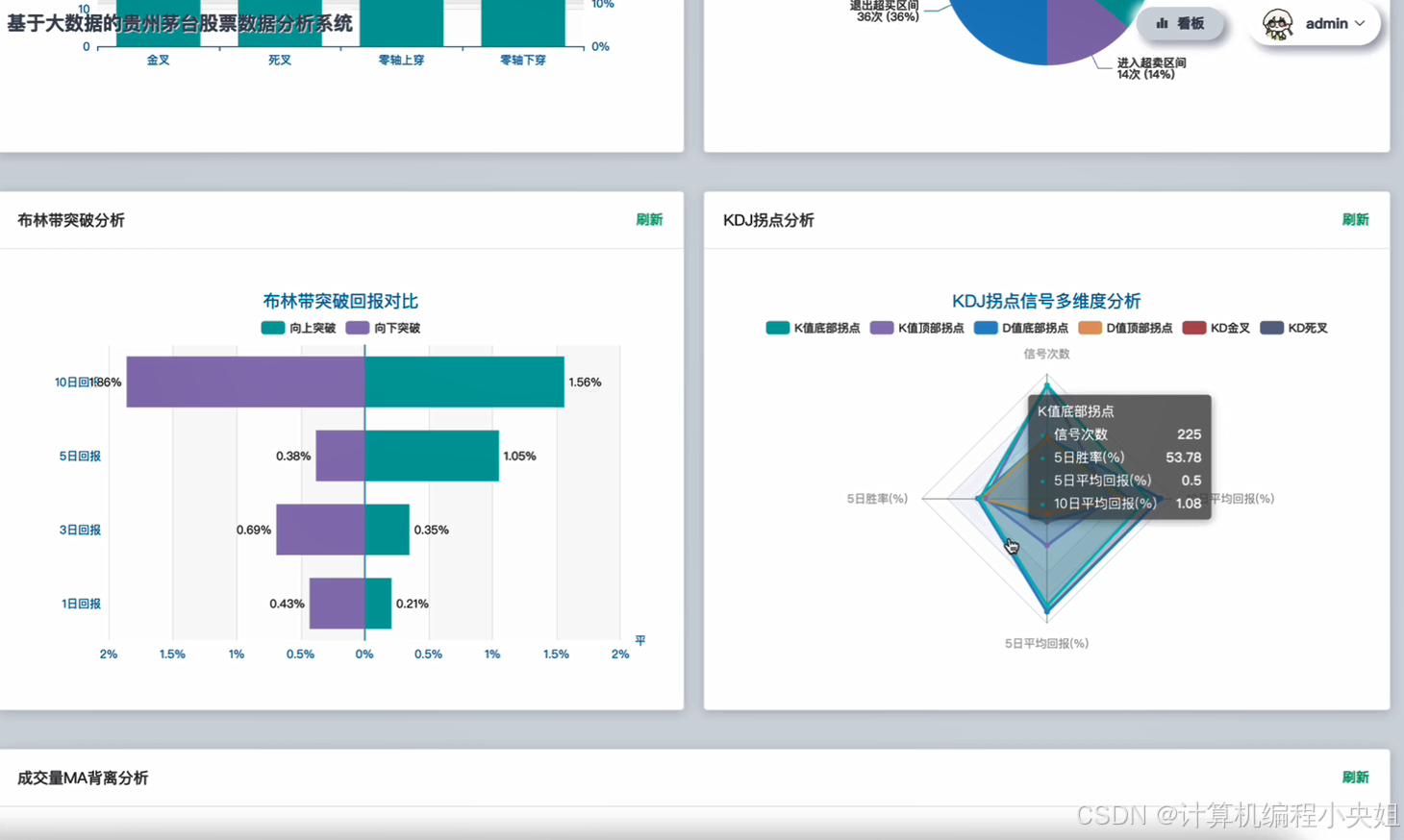Toggle KD死叉 legend series
1404x840 pixels.
pos(1293,328)
